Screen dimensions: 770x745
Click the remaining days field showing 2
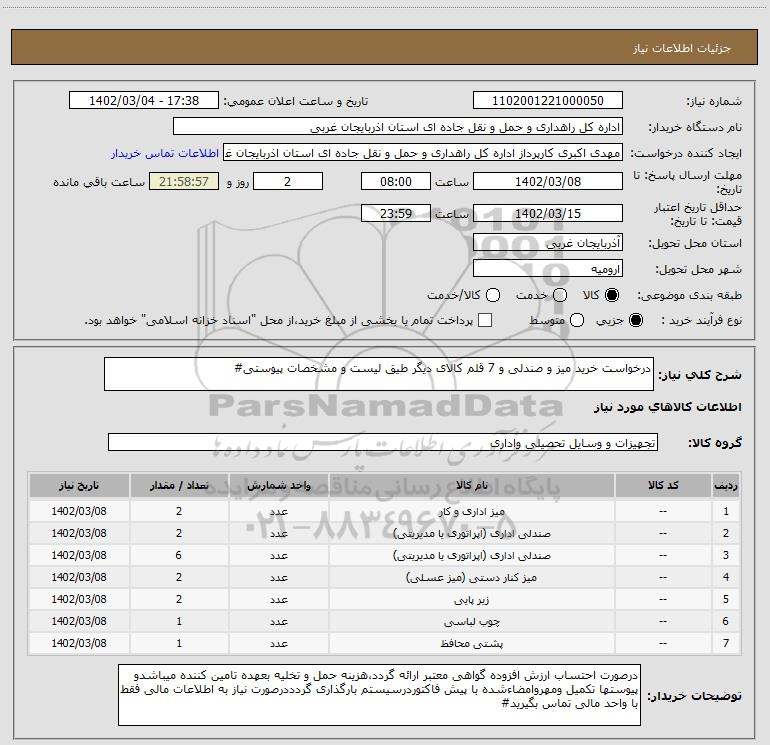point(288,181)
